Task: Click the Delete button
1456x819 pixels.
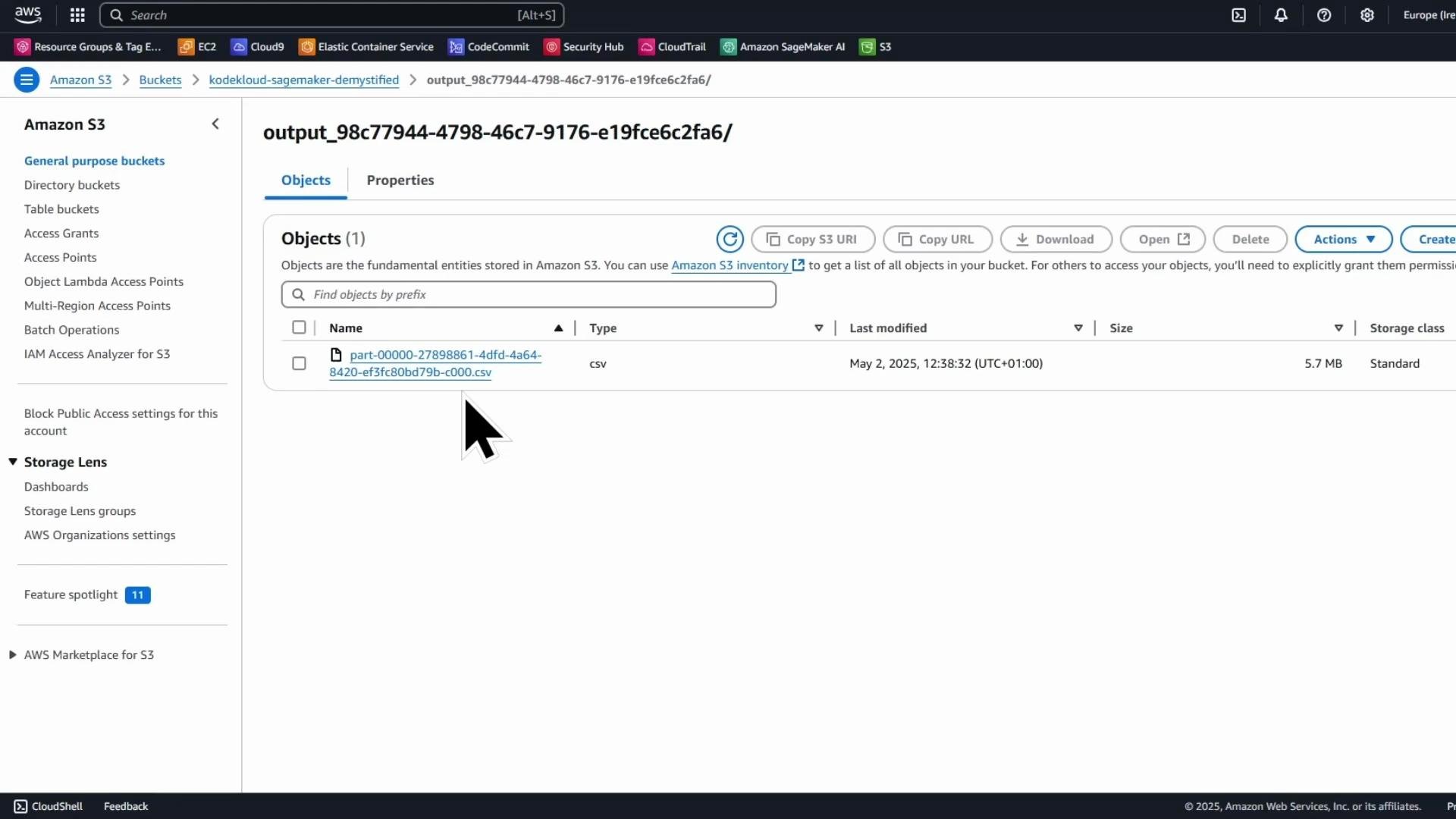Action: (x=1250, y=239)
